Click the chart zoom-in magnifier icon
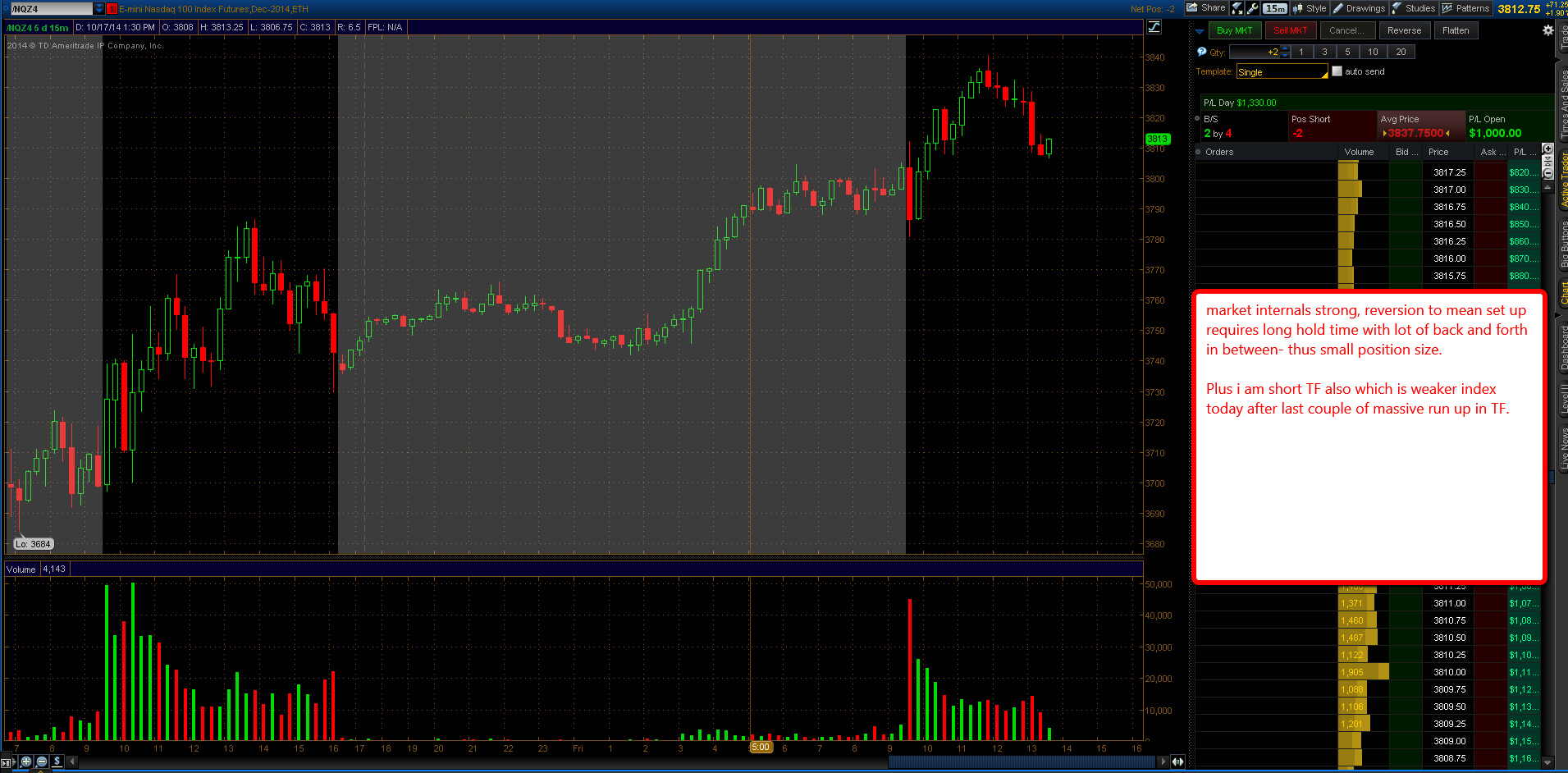1568x773 pixels. tap(26, 762)
